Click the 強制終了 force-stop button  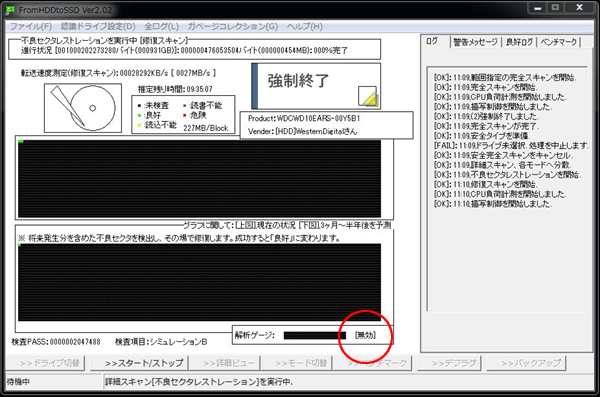pyautogui.click(x=316, y=86)
